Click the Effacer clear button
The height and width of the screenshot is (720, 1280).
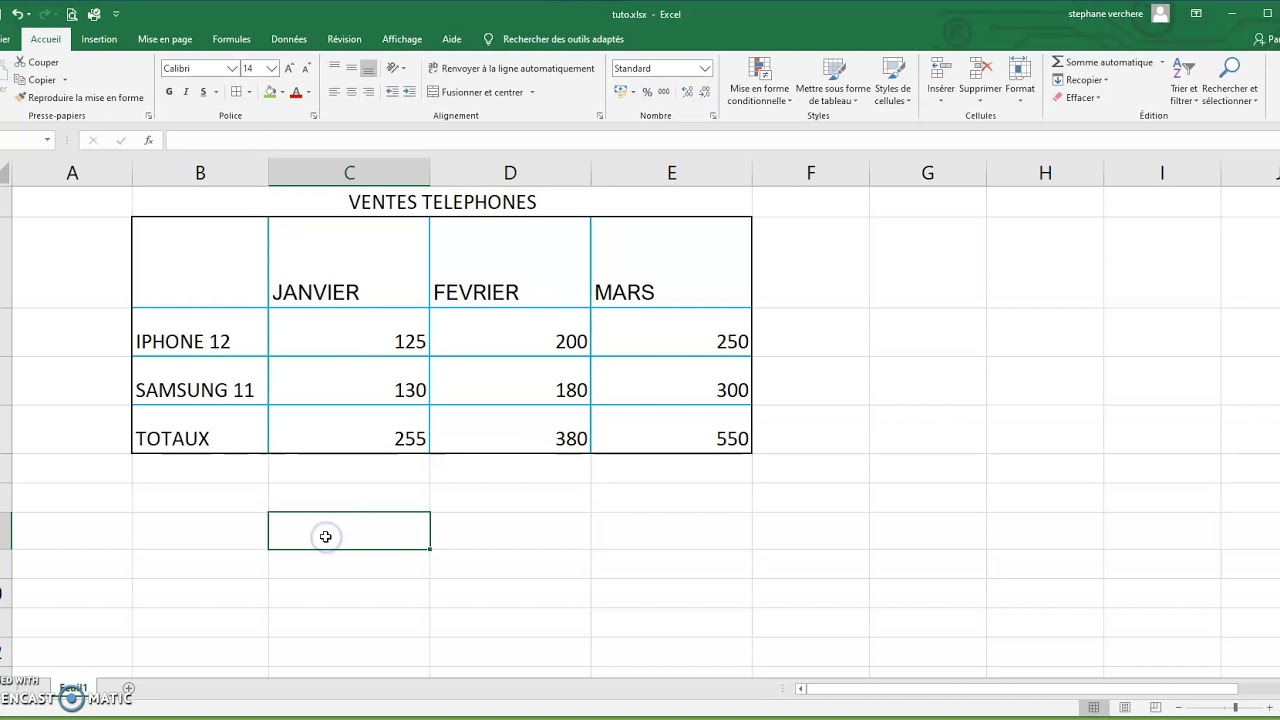coord(1076,98)
